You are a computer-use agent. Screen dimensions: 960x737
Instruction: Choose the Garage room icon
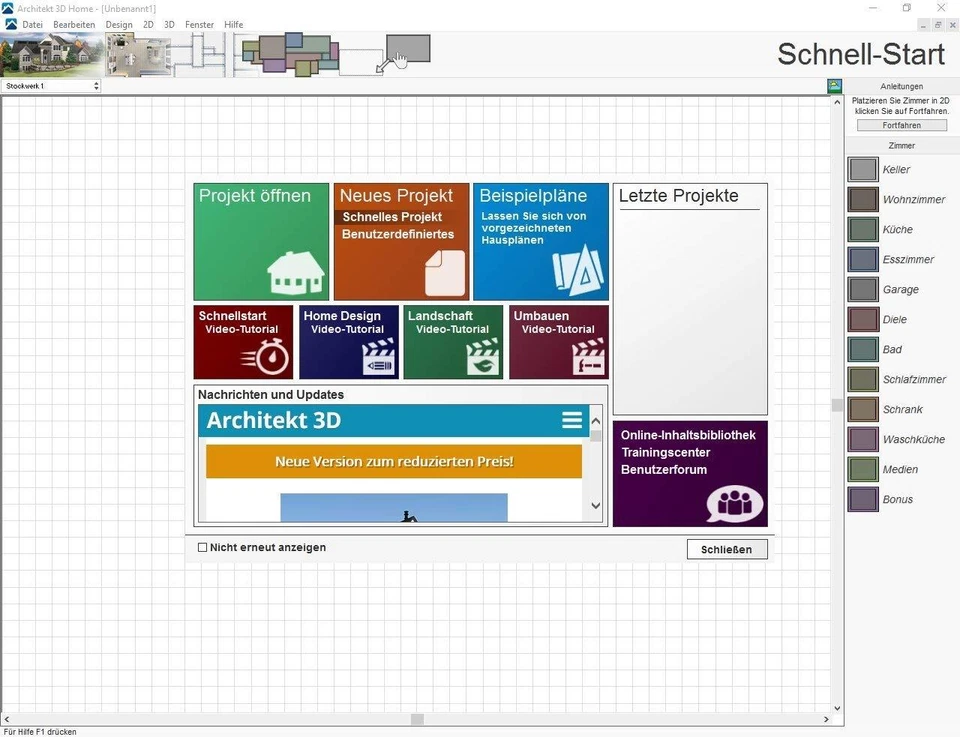click(862, 289)
